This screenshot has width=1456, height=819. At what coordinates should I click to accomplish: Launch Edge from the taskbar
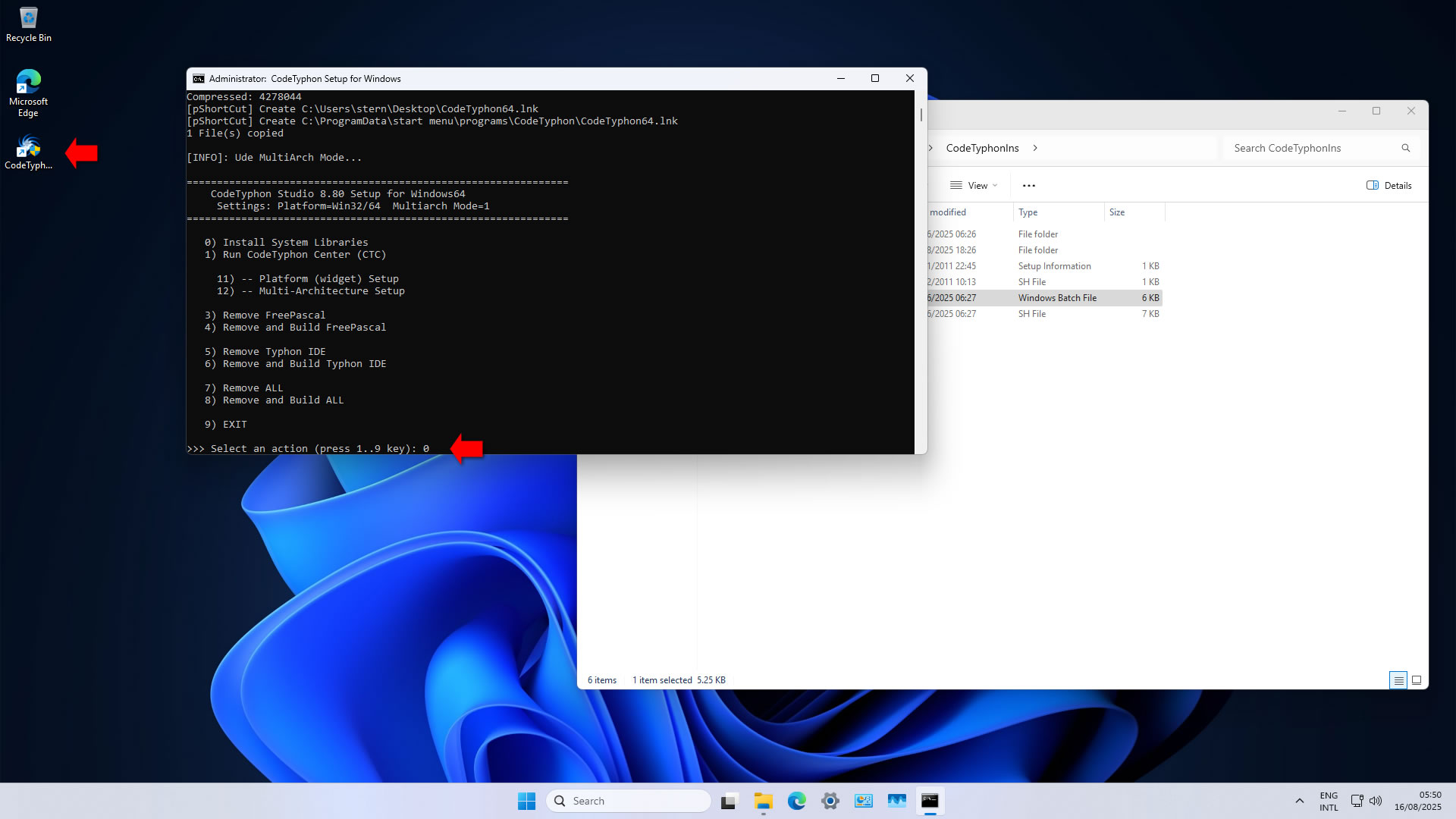[x=796, y=801]
